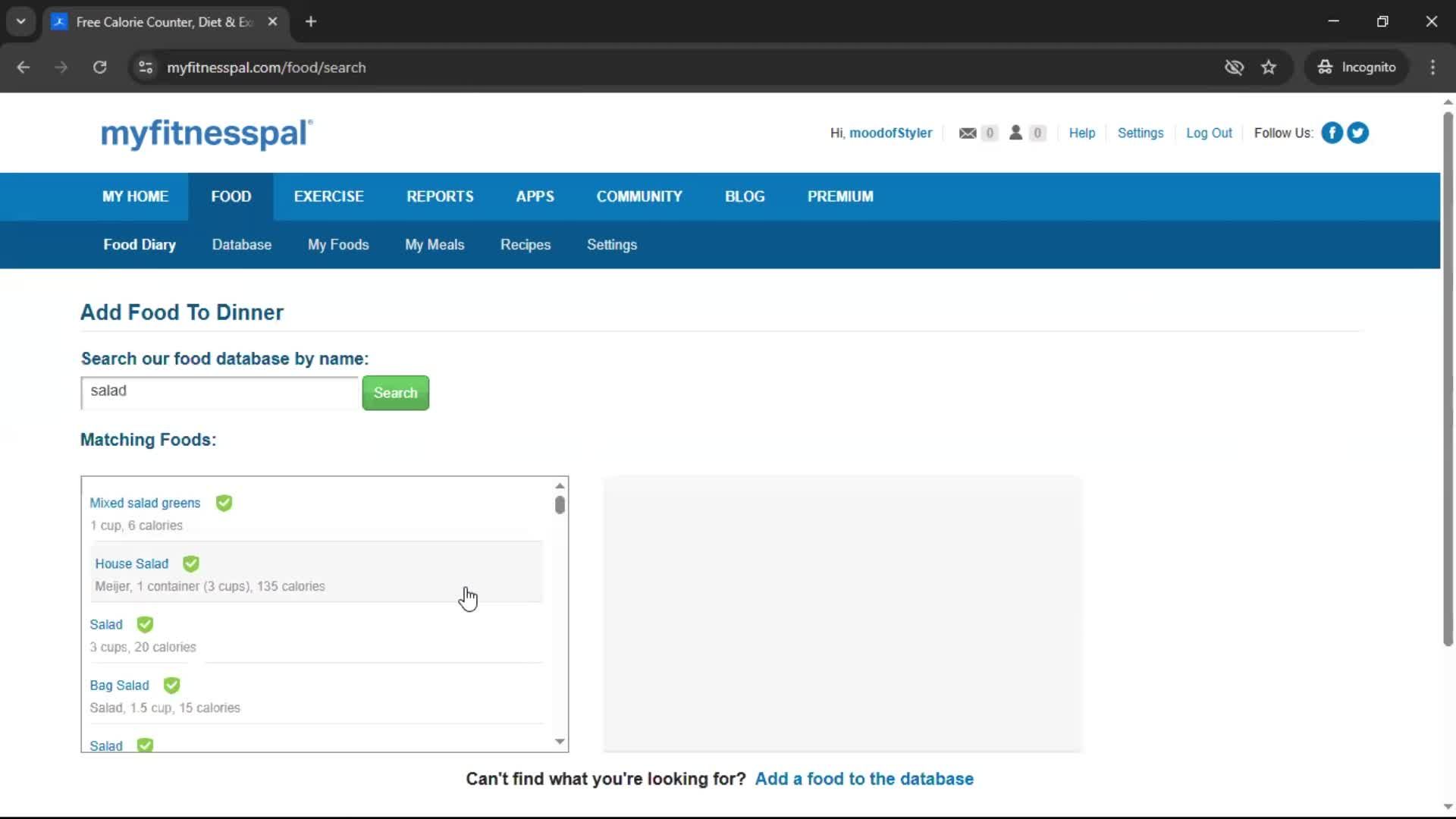Click the verified badge beside House Salad
The image size is (1456, 819).
(x=191, y=563)
